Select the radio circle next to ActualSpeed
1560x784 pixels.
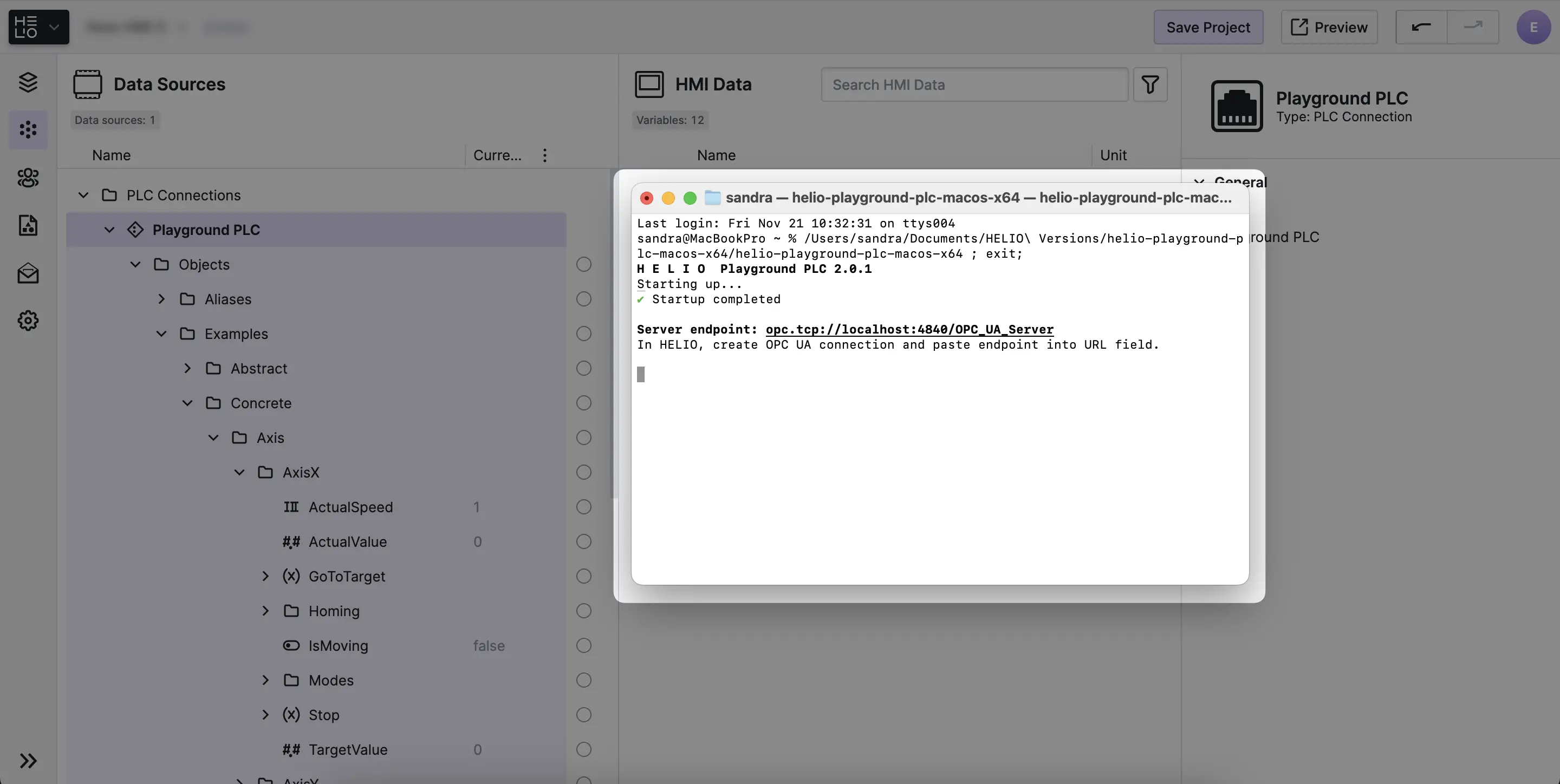point(583,507)
